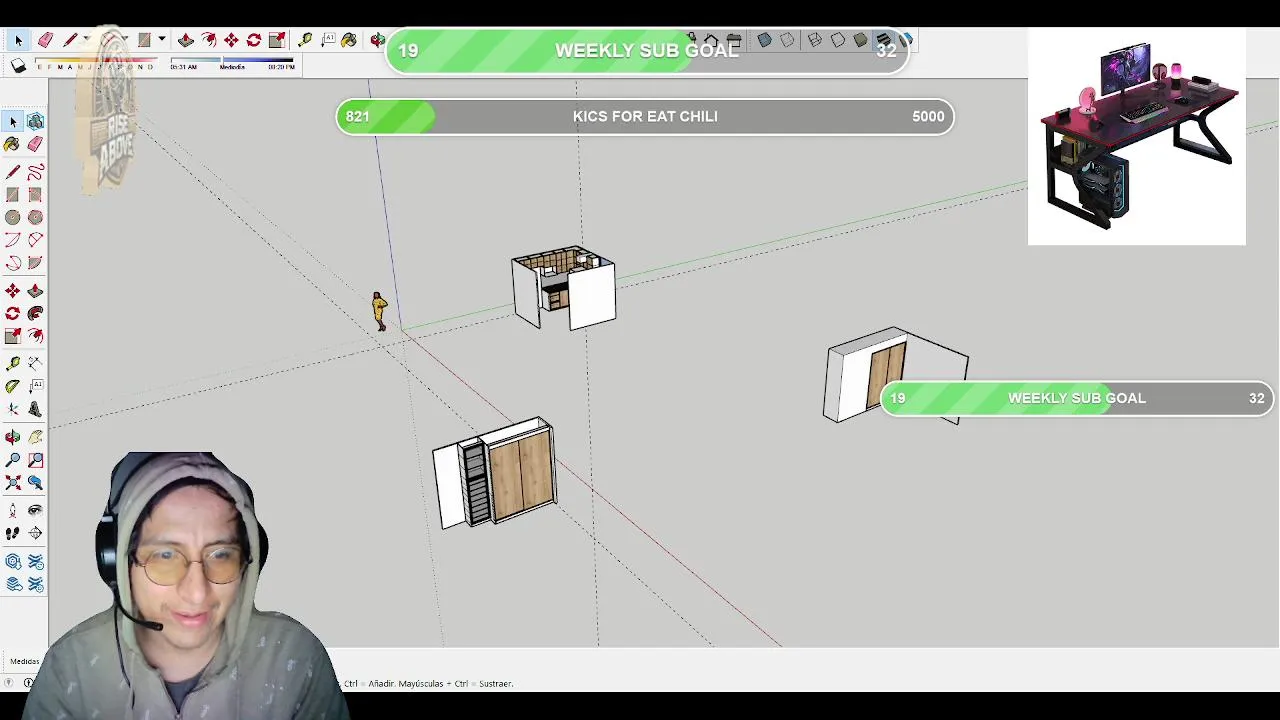Click Eraser in the top toolbar
The image size is (1280, 720).
[x=45, y=40]
